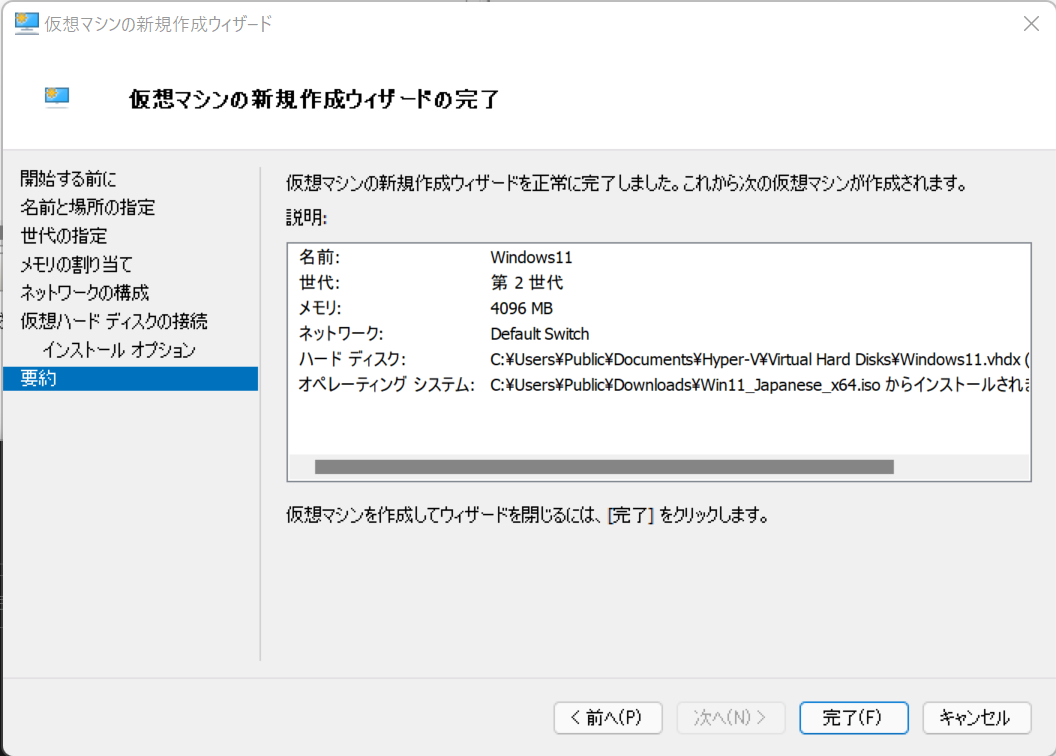Screen dimensions: 1056x756
Task: Click the wizard title bar Hyper-V icon
Action: click(x=25, y=23)
